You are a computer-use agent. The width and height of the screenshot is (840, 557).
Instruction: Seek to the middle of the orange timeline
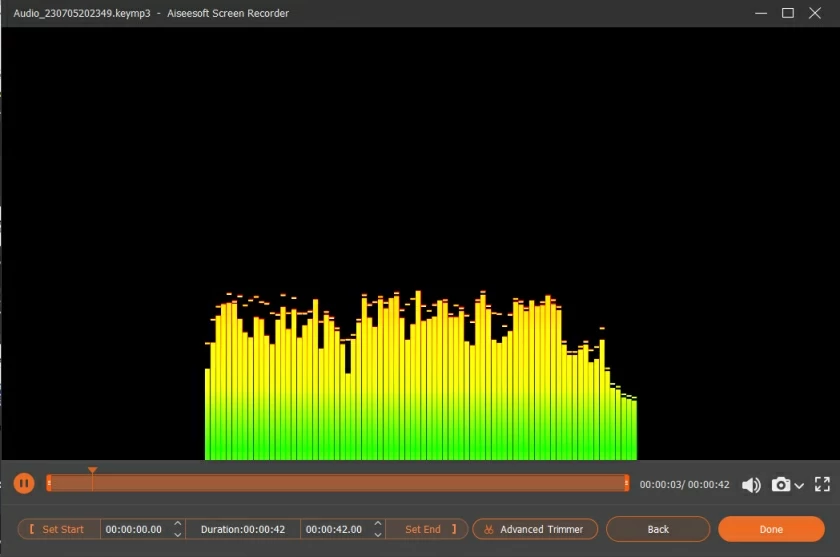coord(338,483)
